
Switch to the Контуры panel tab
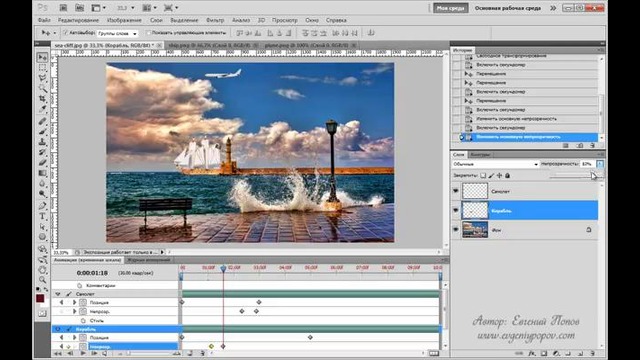(x=480, y=155)
